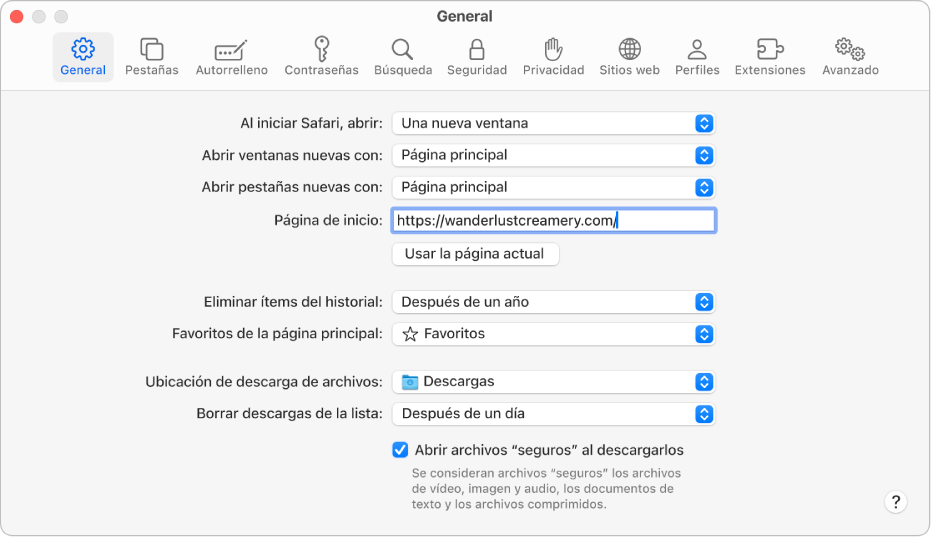934x537 pixels.
Task: Open the Ubicación de descarga dropdown
Action: [554, 381]
